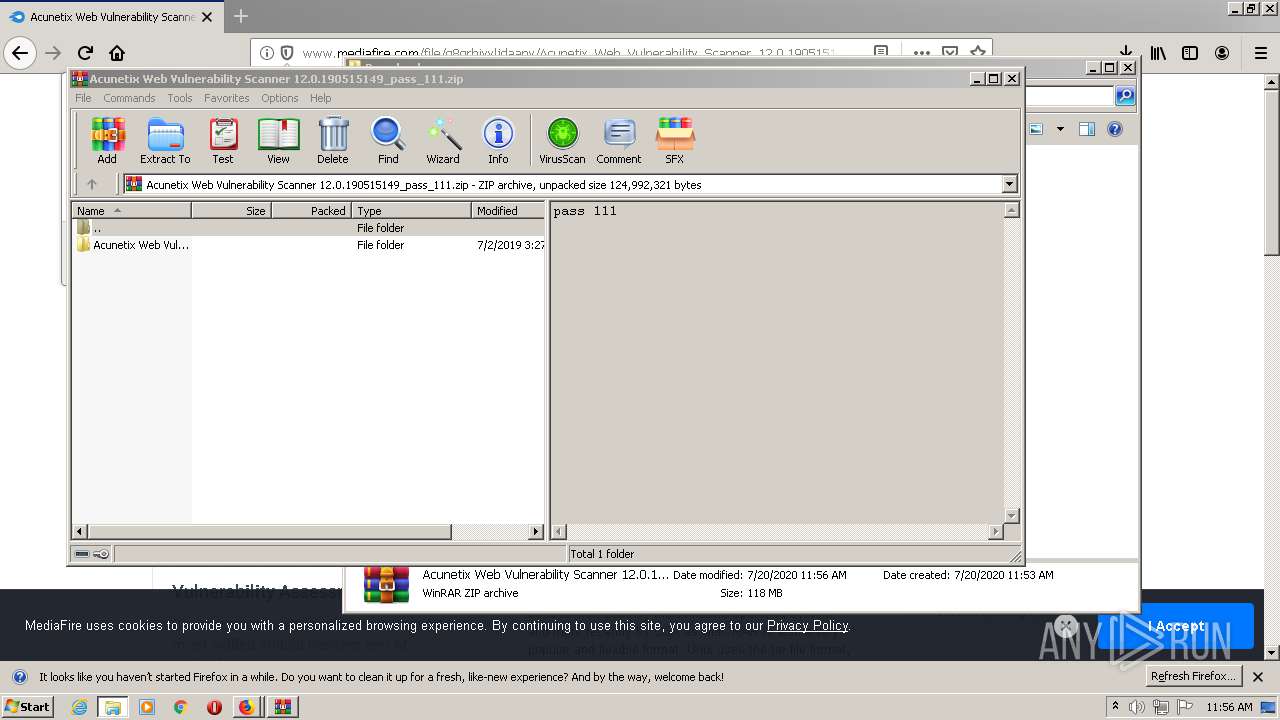1280x720 pixels.
Task: Select the Acunetix Web Vul... folder
Action: pos(309,245)
